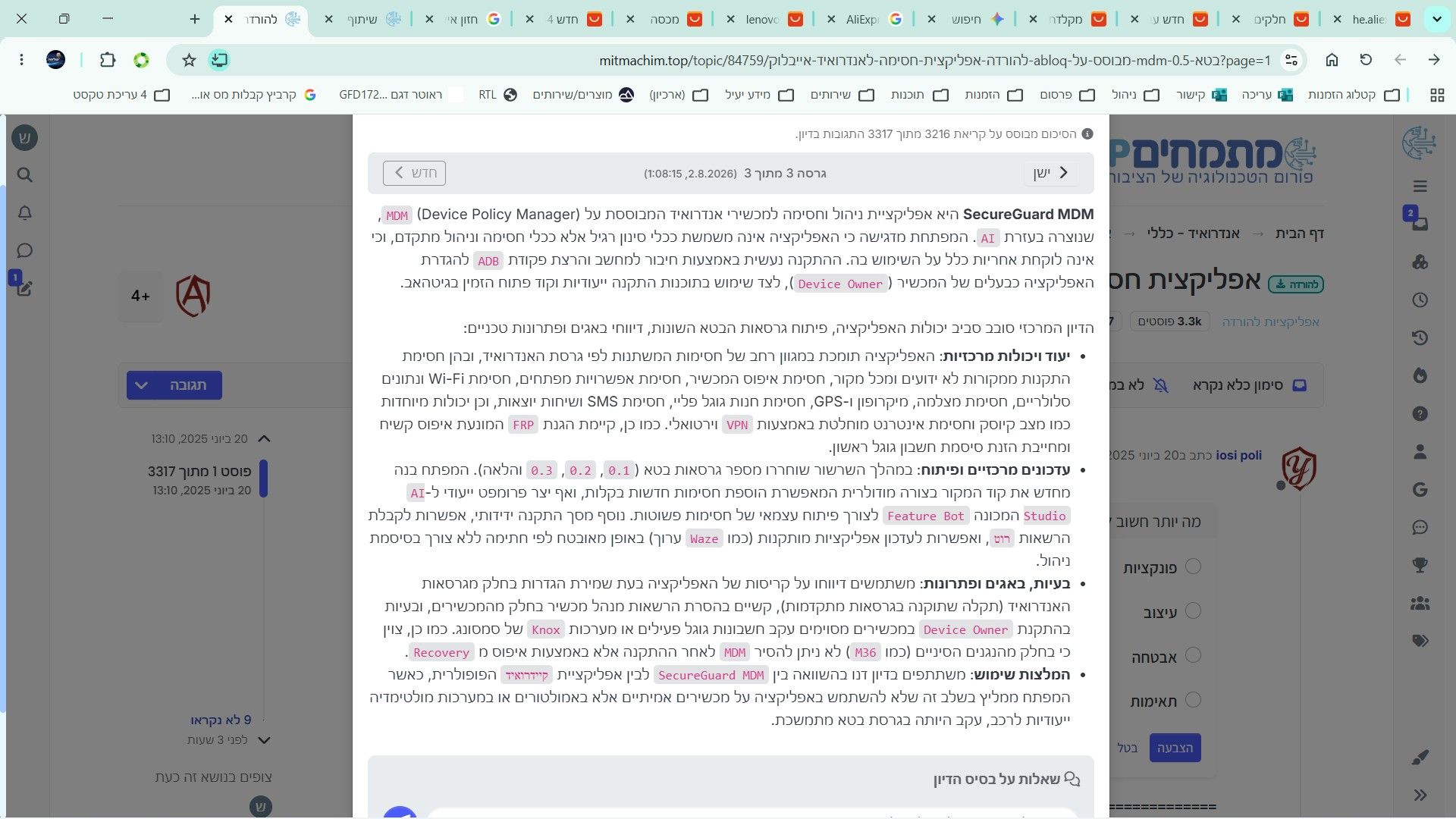Switch to the שיתוף browser tab
Image resolution: width=1456 pixels, height=819 pixels.
(362, 19)
